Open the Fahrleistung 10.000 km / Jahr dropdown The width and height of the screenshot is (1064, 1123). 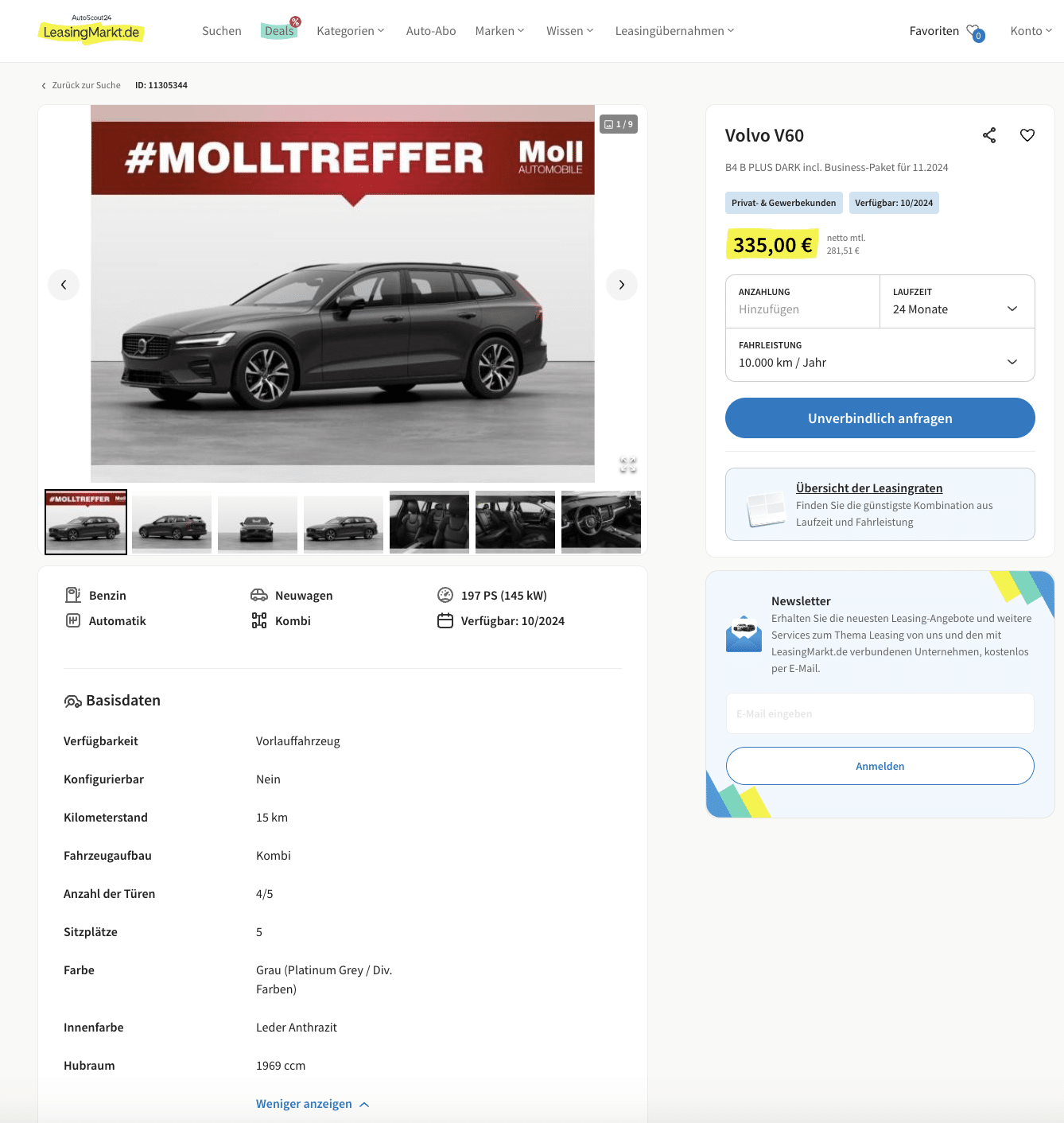[x=880, y=355]
